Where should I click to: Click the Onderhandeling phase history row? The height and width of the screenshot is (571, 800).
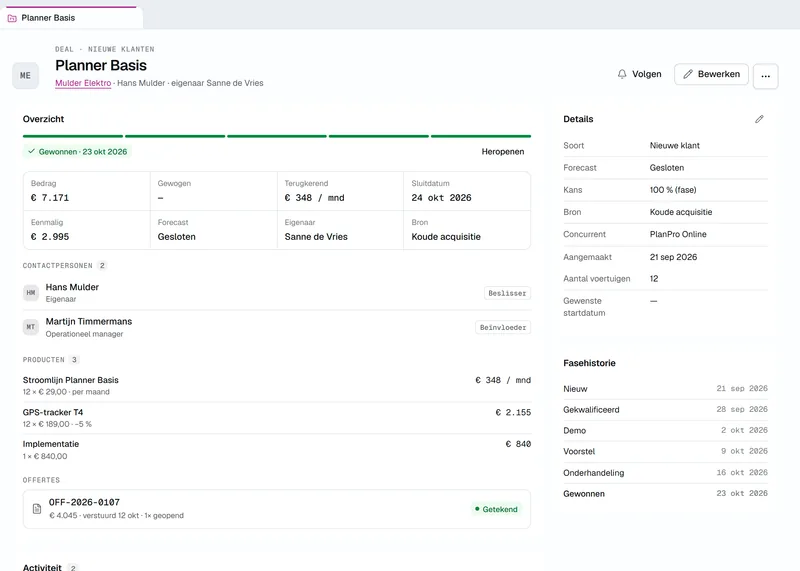[x=665, y=473]
